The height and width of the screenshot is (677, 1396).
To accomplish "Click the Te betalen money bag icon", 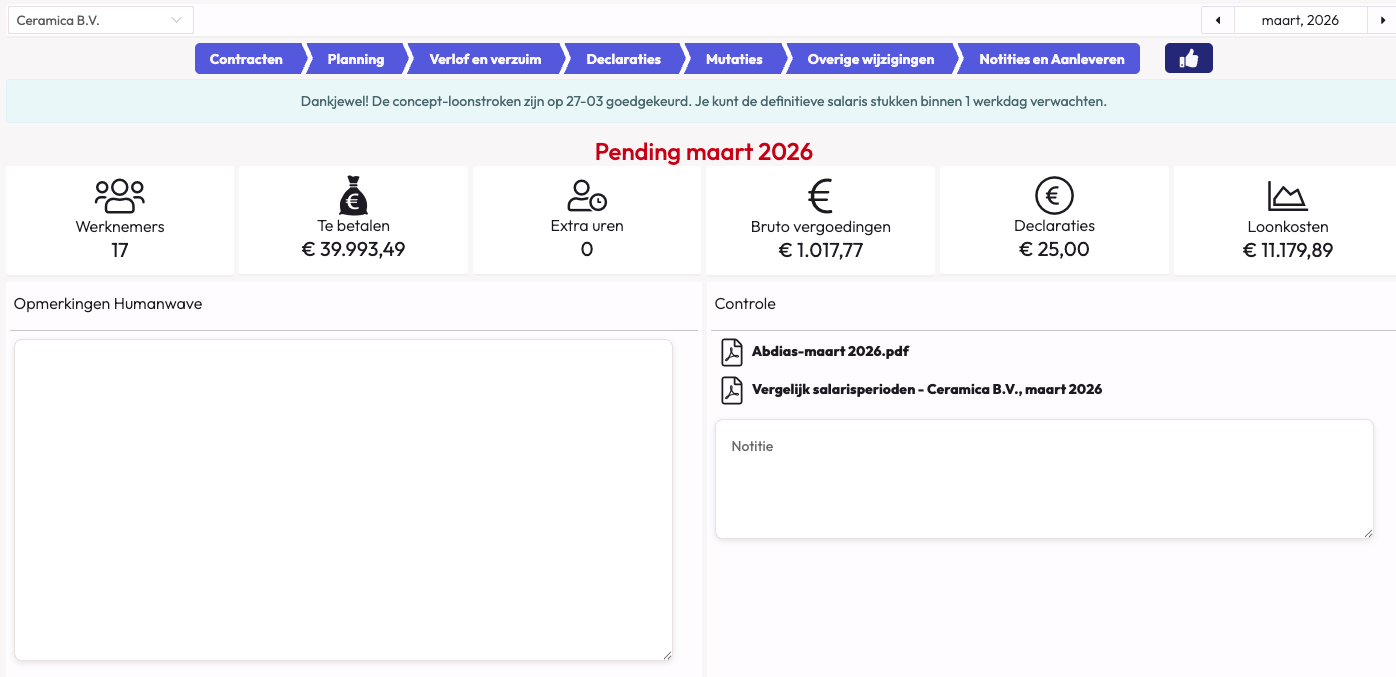I will point(353,195).
